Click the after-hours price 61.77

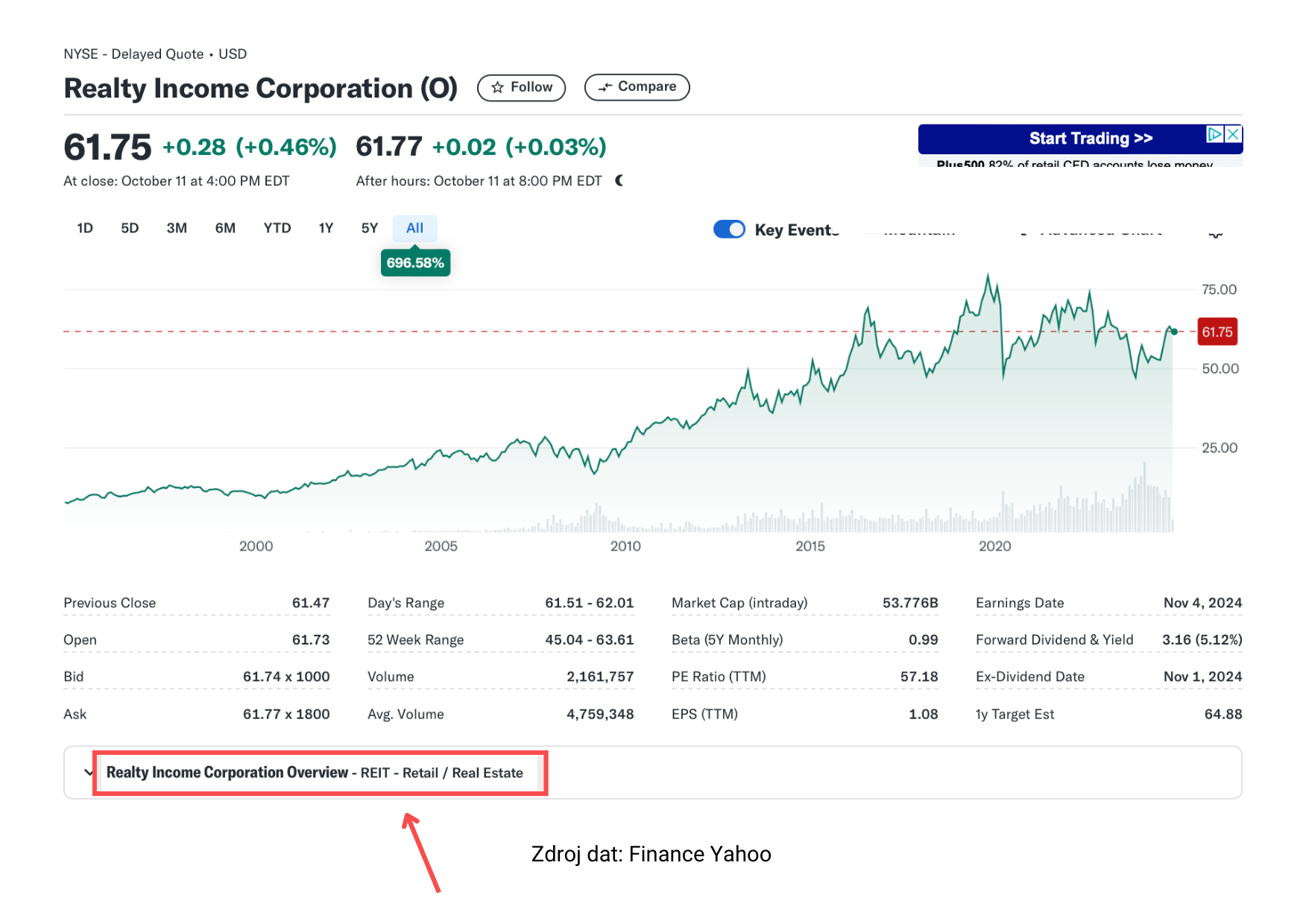tap(389, 147)
